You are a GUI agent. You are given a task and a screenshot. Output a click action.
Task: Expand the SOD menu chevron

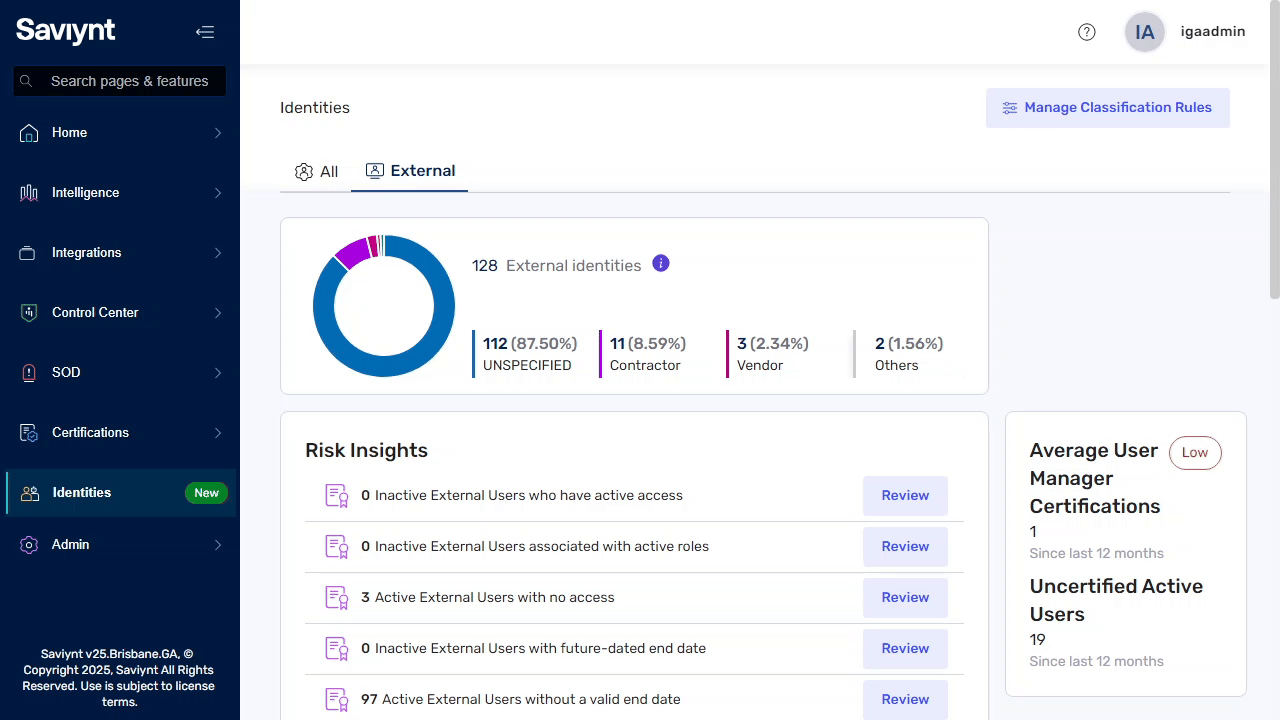(x=218, y=373)
